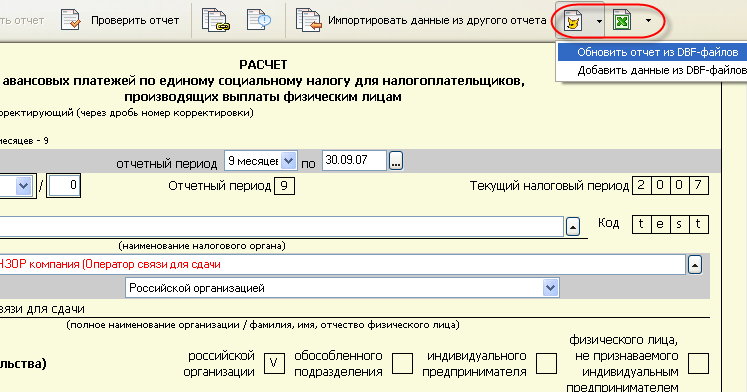Click the Код field showing test

click(670, 224)
